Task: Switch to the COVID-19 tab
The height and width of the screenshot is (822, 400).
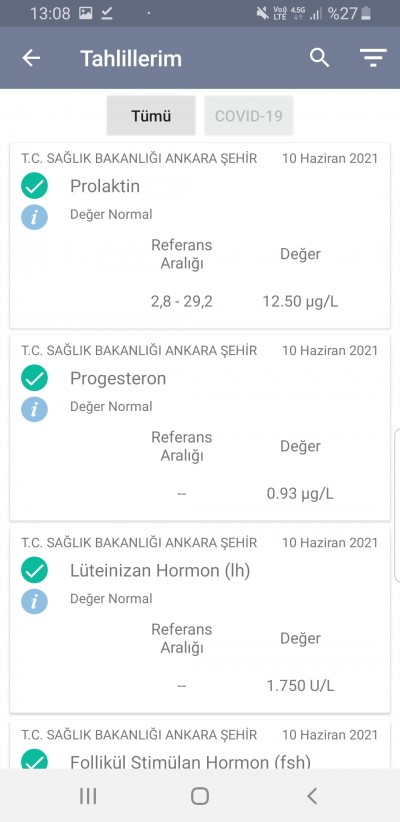Action: [248, 115]
